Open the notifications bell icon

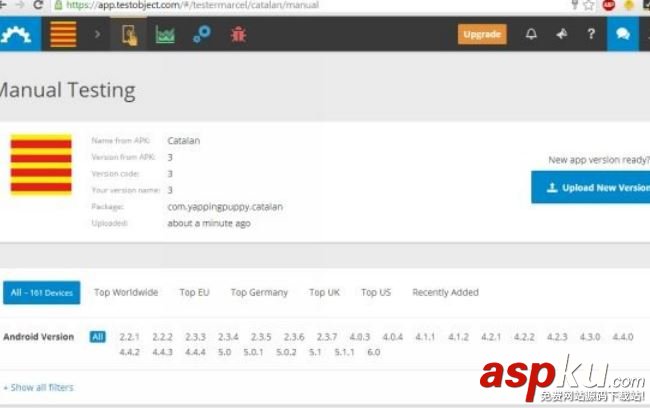coord(531,34)
